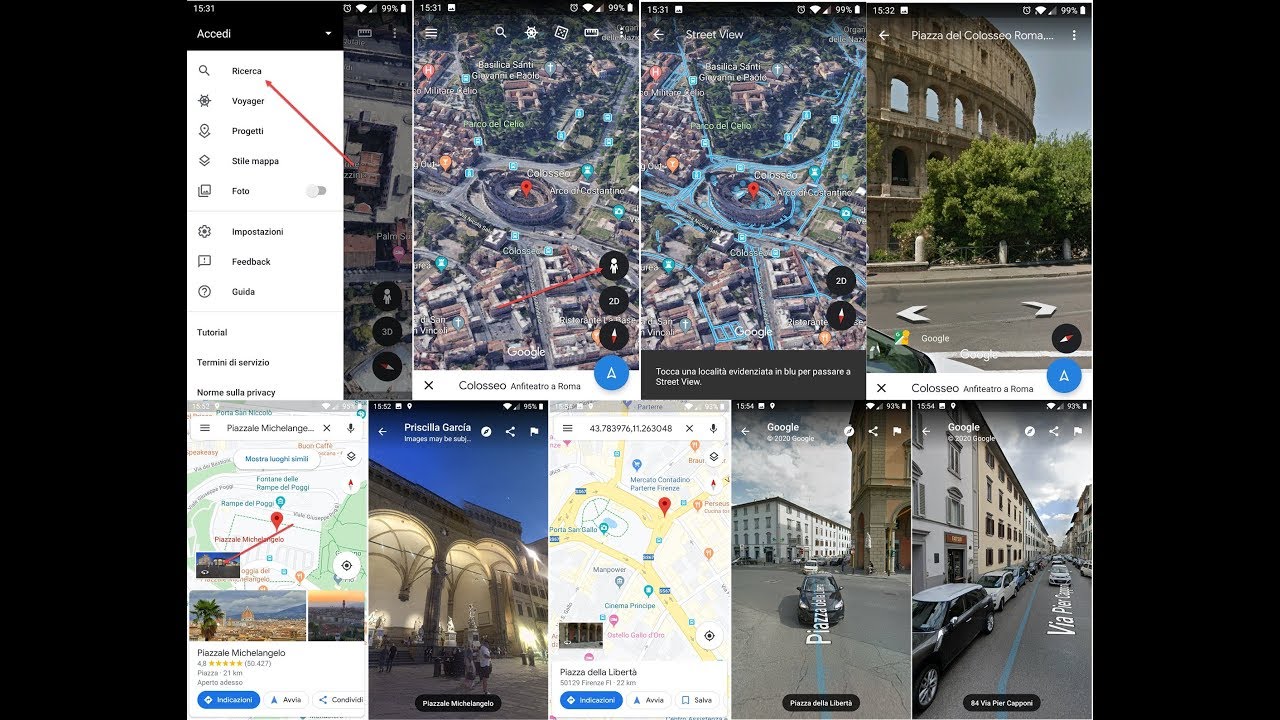Tap the 84 Via Pier Capponi label
Image resolution: width=1280 pixels, height=720 pixels.
coord(1001,703)
